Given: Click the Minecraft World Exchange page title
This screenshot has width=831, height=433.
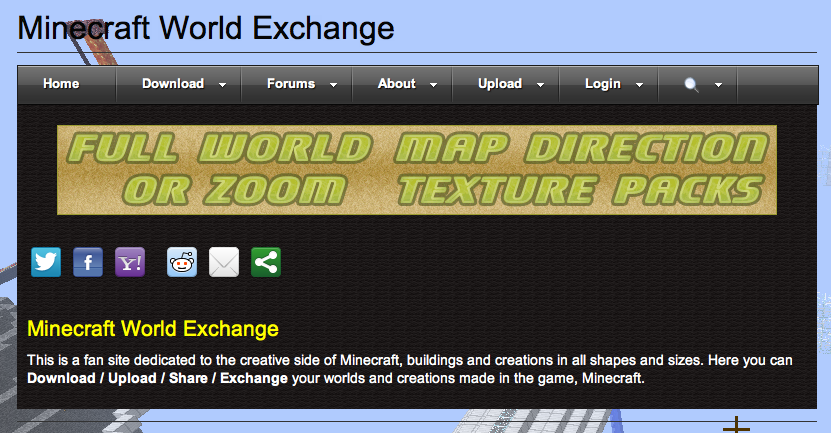Looking at the screenshot, I should 206,28.
